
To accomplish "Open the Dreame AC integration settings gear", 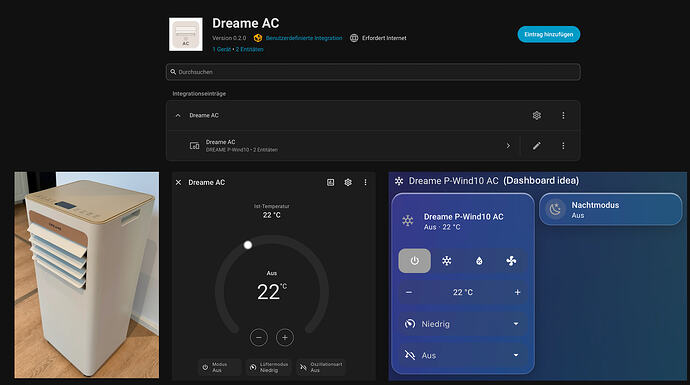I will 536,115.
